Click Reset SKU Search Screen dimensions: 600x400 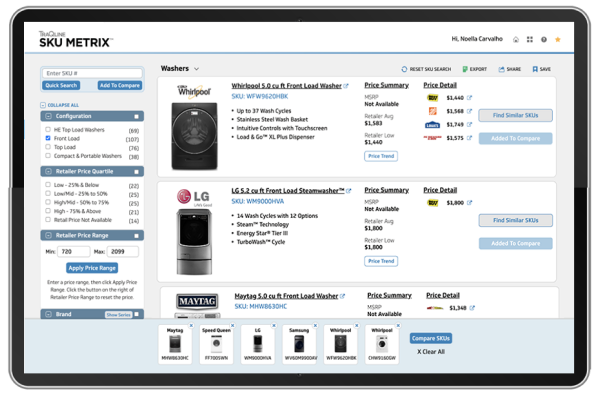point(426,69)
